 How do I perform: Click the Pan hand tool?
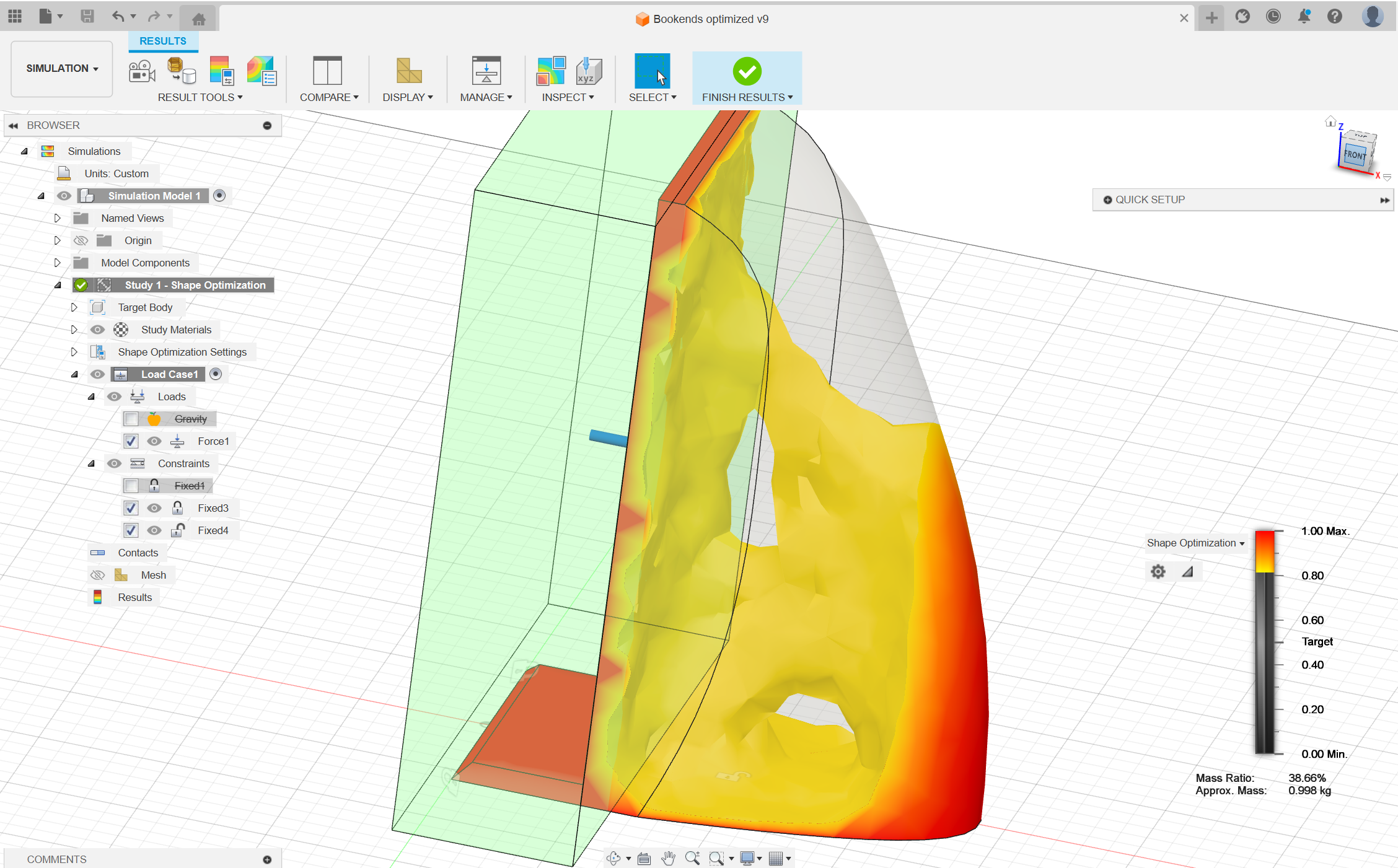tap(668, 858)
